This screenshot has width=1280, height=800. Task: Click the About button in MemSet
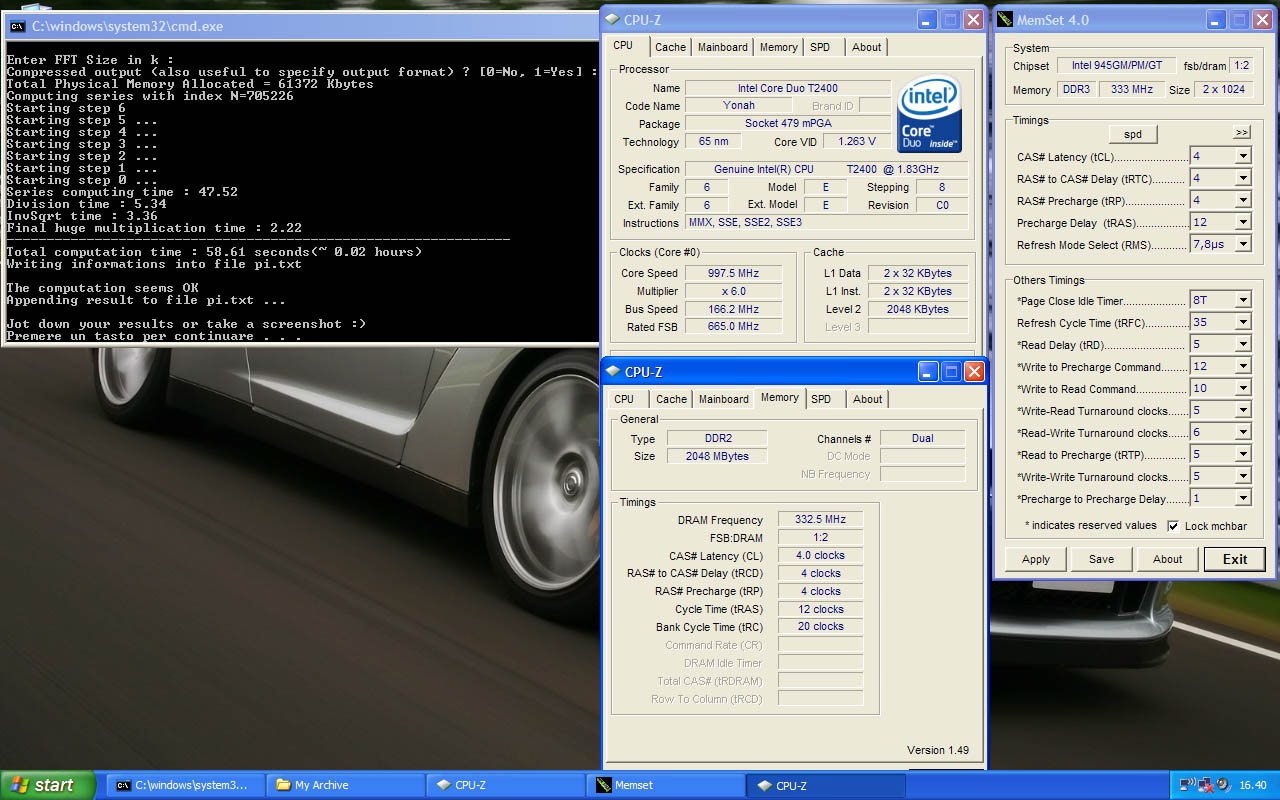click(x=1167, y=559)
